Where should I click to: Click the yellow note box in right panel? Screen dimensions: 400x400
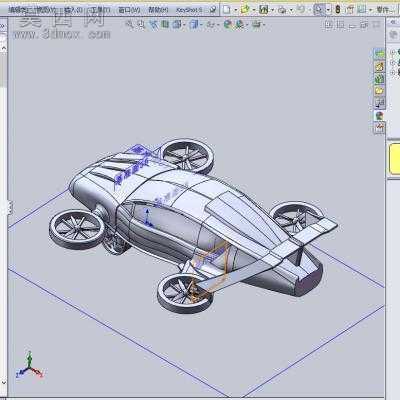click(x=394, y=159)
